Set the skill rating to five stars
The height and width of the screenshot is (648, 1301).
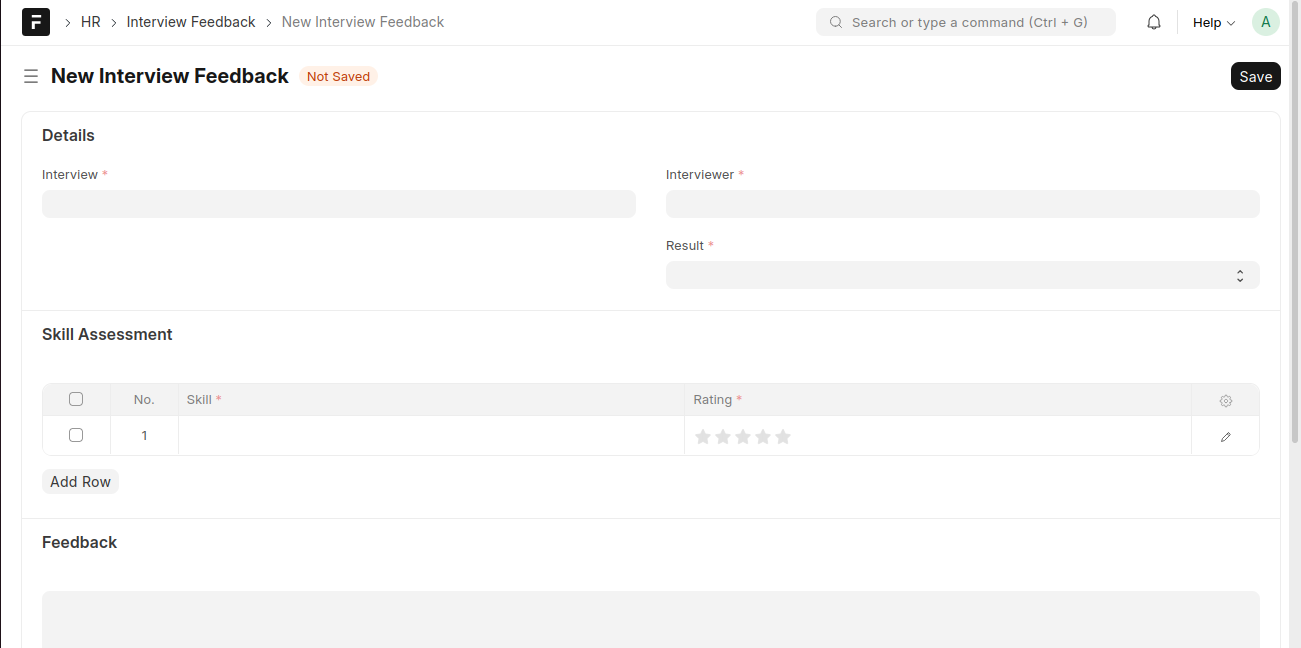tap(783, 437)
